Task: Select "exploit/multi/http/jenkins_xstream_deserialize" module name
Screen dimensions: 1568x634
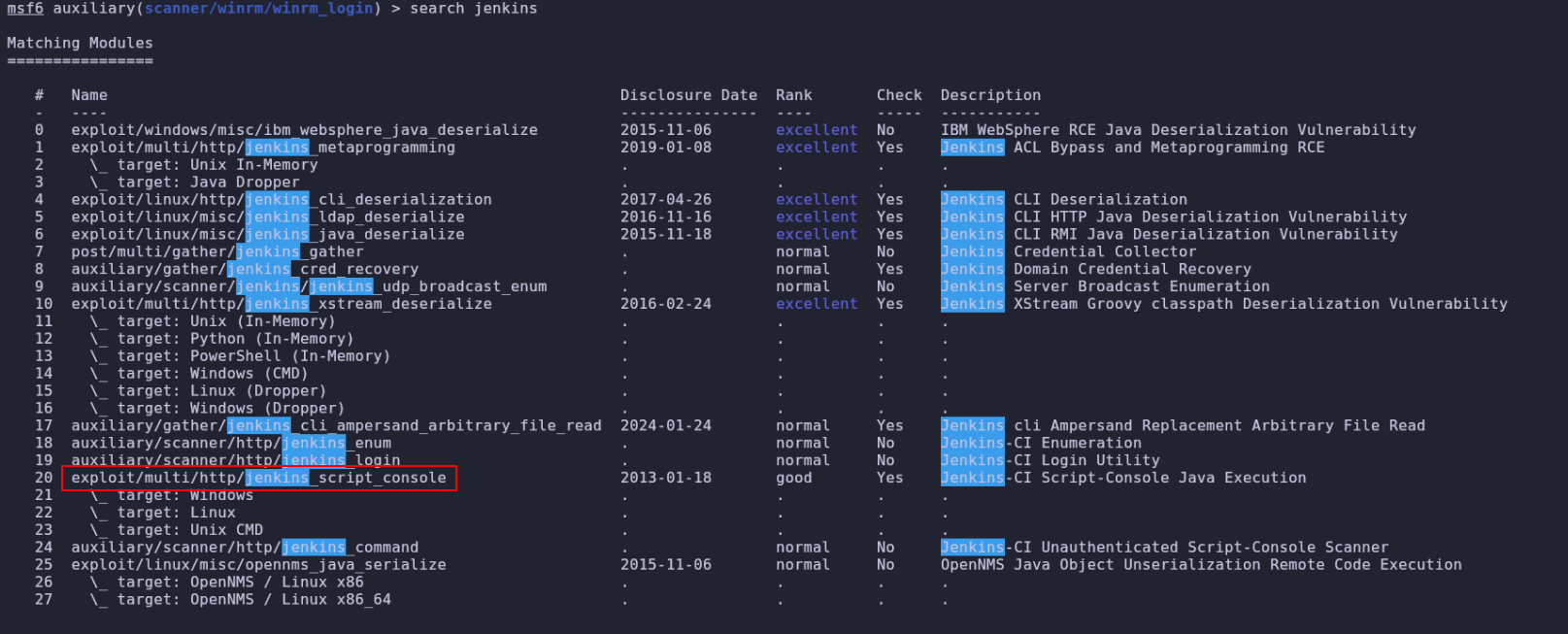Action: coord(282,305)
